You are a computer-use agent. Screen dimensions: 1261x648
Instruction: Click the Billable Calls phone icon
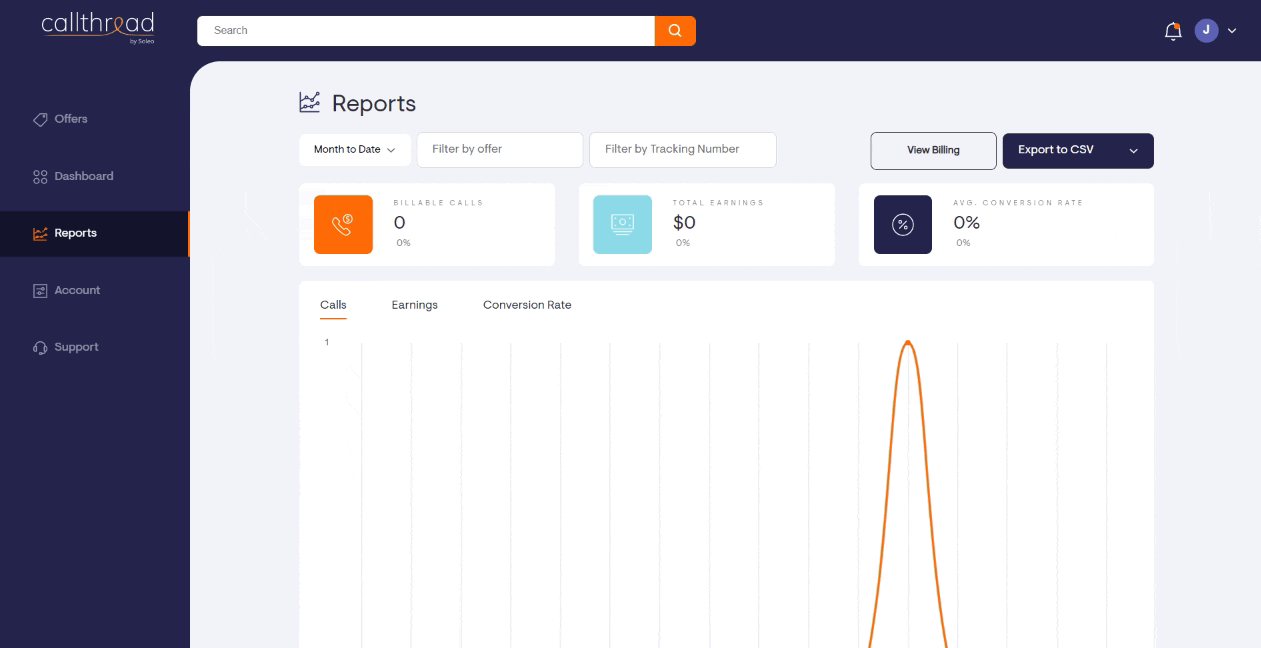(343, 224)
